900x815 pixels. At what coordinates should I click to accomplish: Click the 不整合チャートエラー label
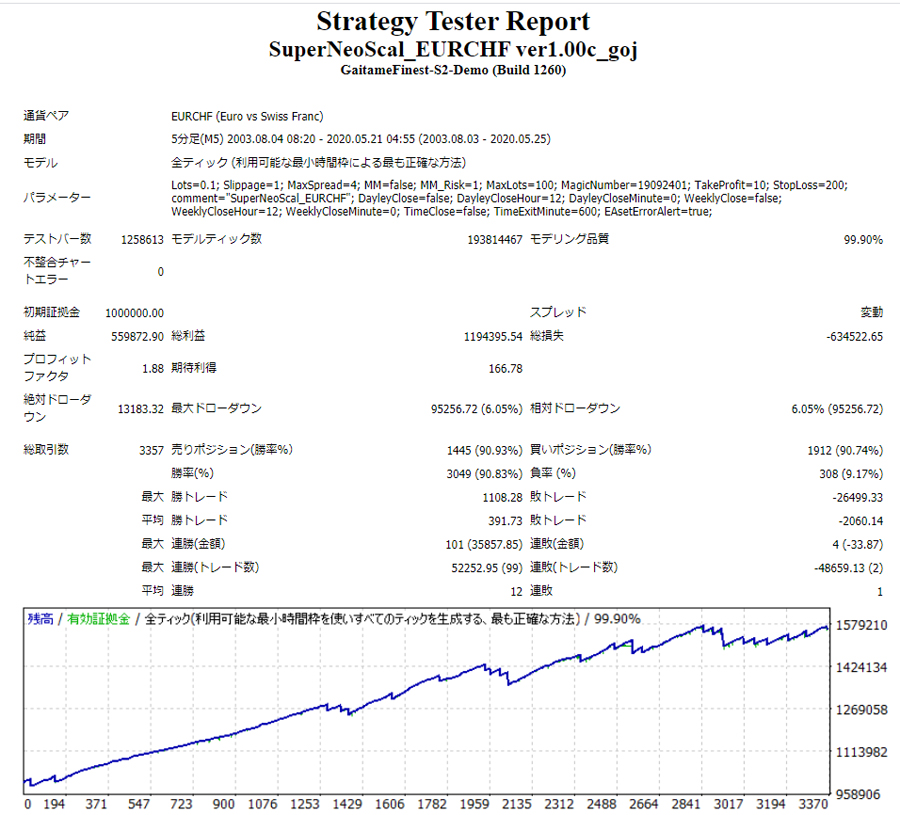click(x=57, y=271)
